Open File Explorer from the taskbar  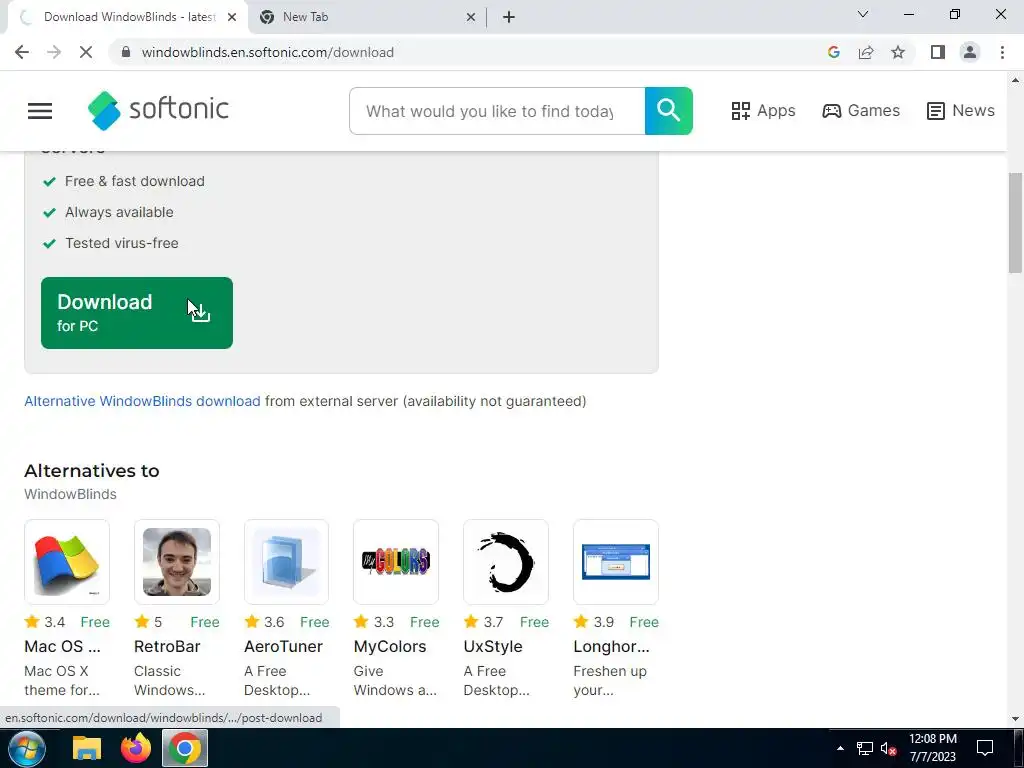point(87,748)
